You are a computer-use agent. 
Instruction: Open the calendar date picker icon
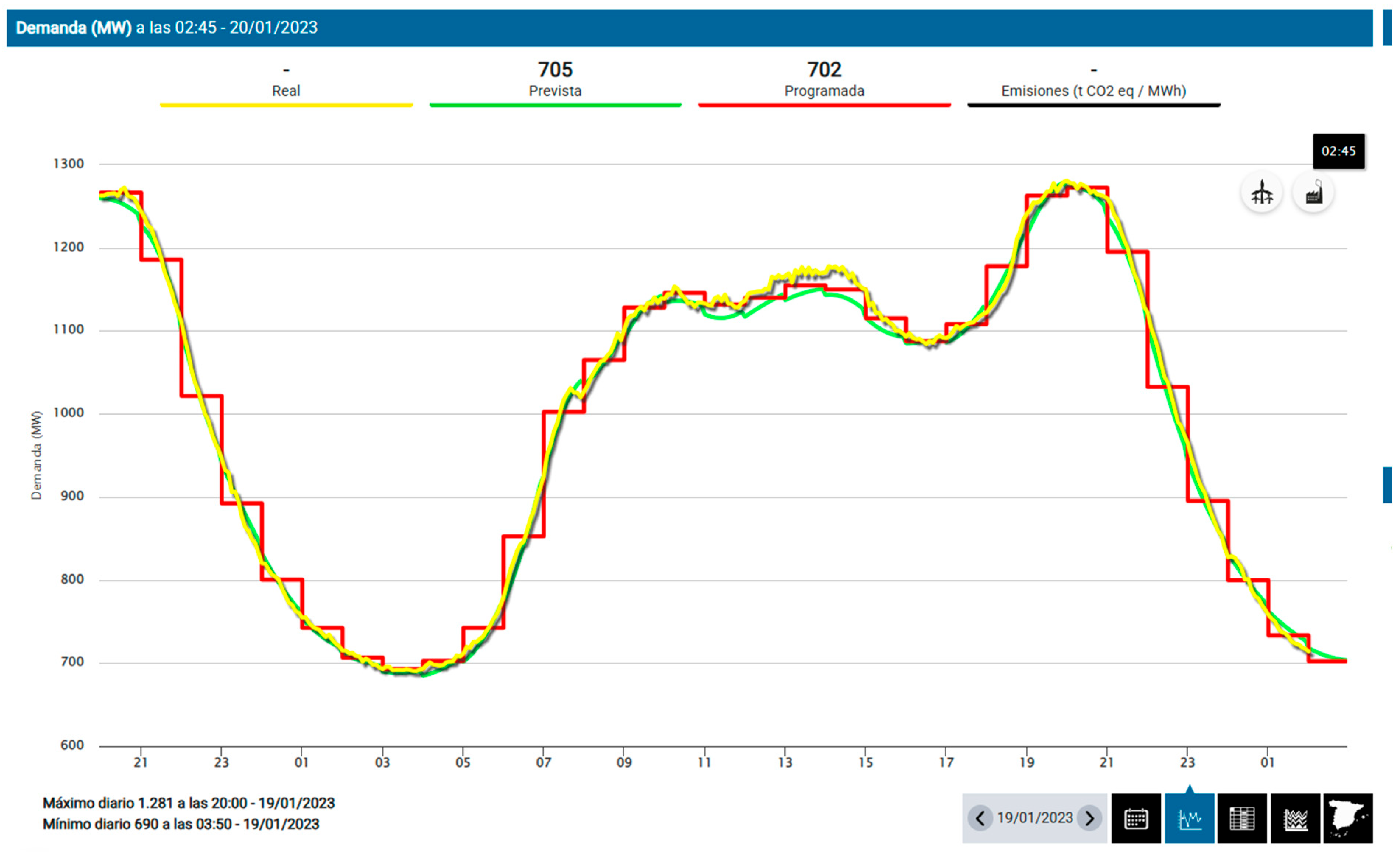(x=1136, y=818)
